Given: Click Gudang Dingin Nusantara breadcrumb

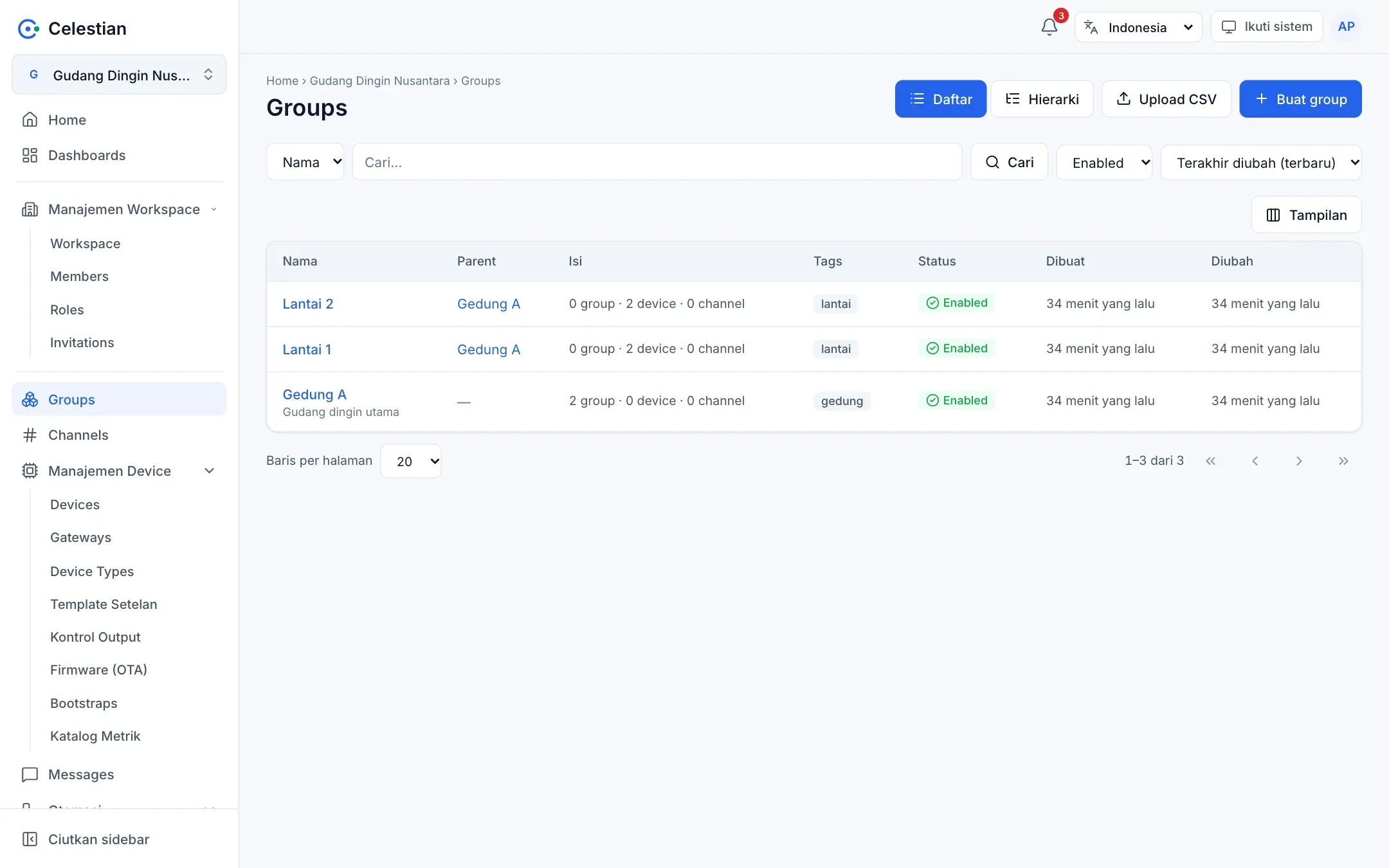Looking at the screenshot, I should coord(379,81).
